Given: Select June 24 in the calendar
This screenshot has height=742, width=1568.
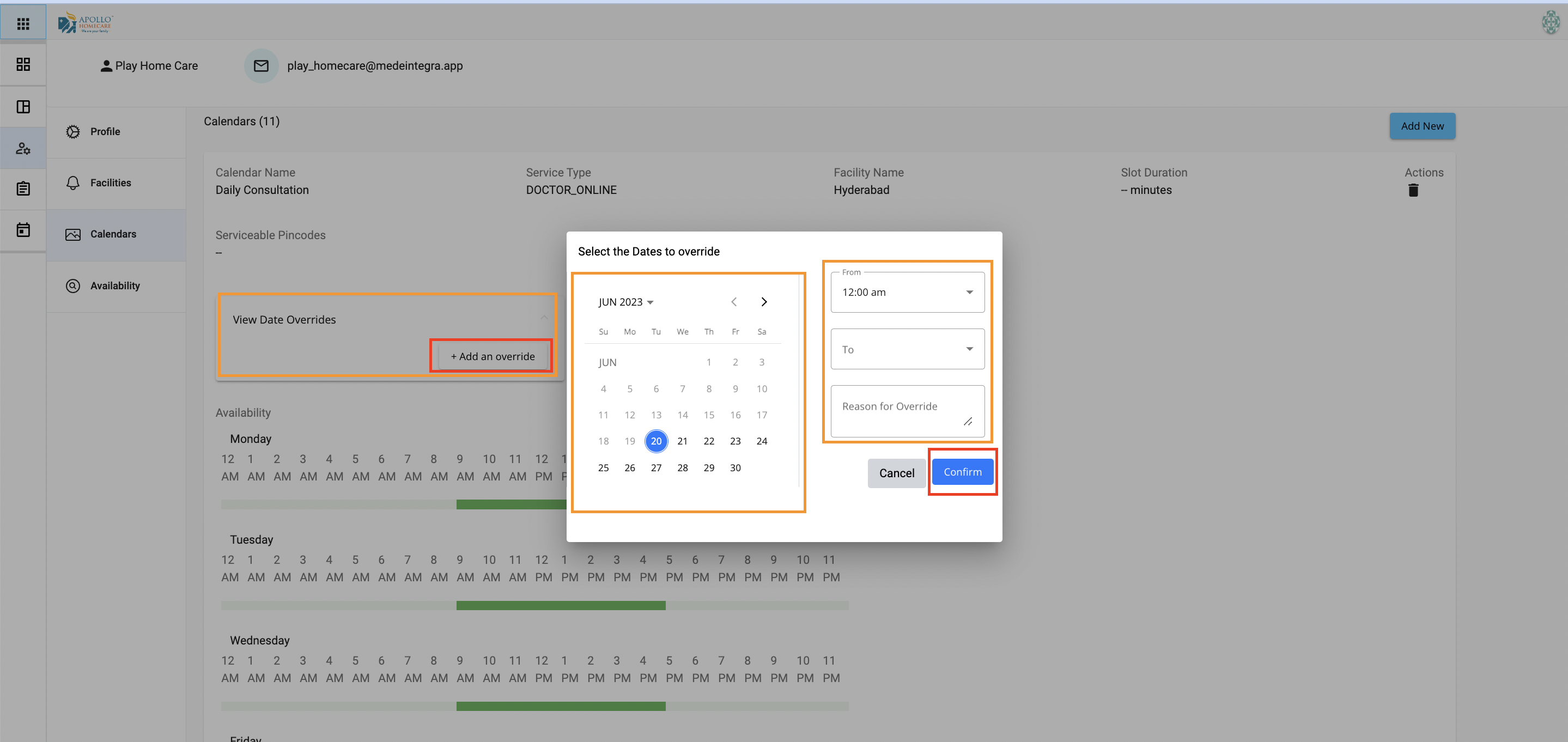Looking at the screenshot, I should [x=762, y=441].
